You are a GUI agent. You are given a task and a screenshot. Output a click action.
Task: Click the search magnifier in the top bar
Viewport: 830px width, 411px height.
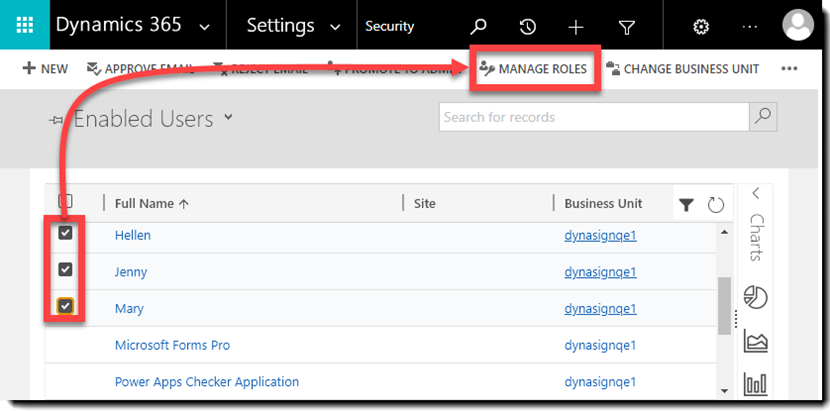[479, 26]
